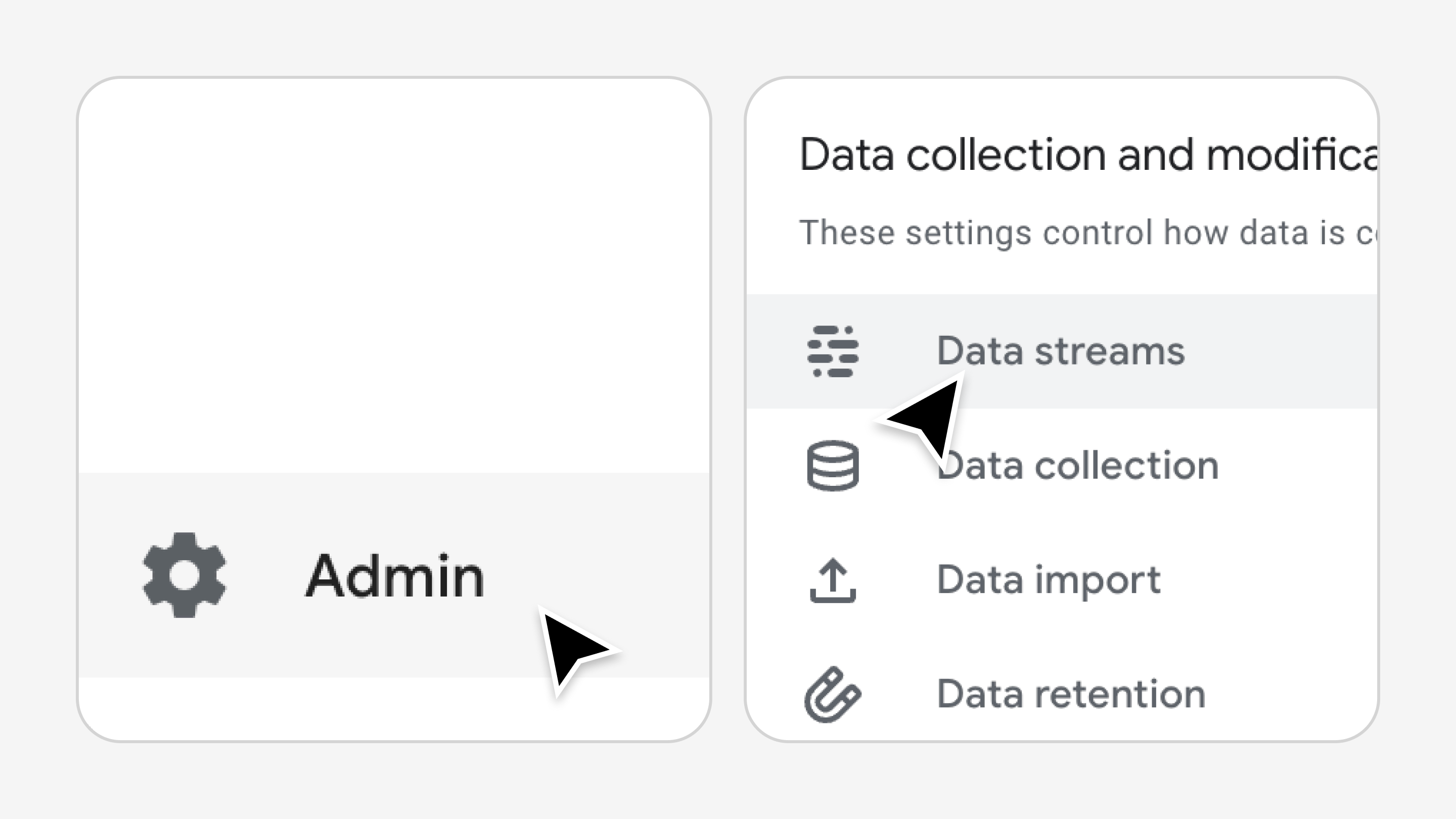Click the Data collection database icon
1456x819 pixels.
pyautogui.click(x=833, y=465)
